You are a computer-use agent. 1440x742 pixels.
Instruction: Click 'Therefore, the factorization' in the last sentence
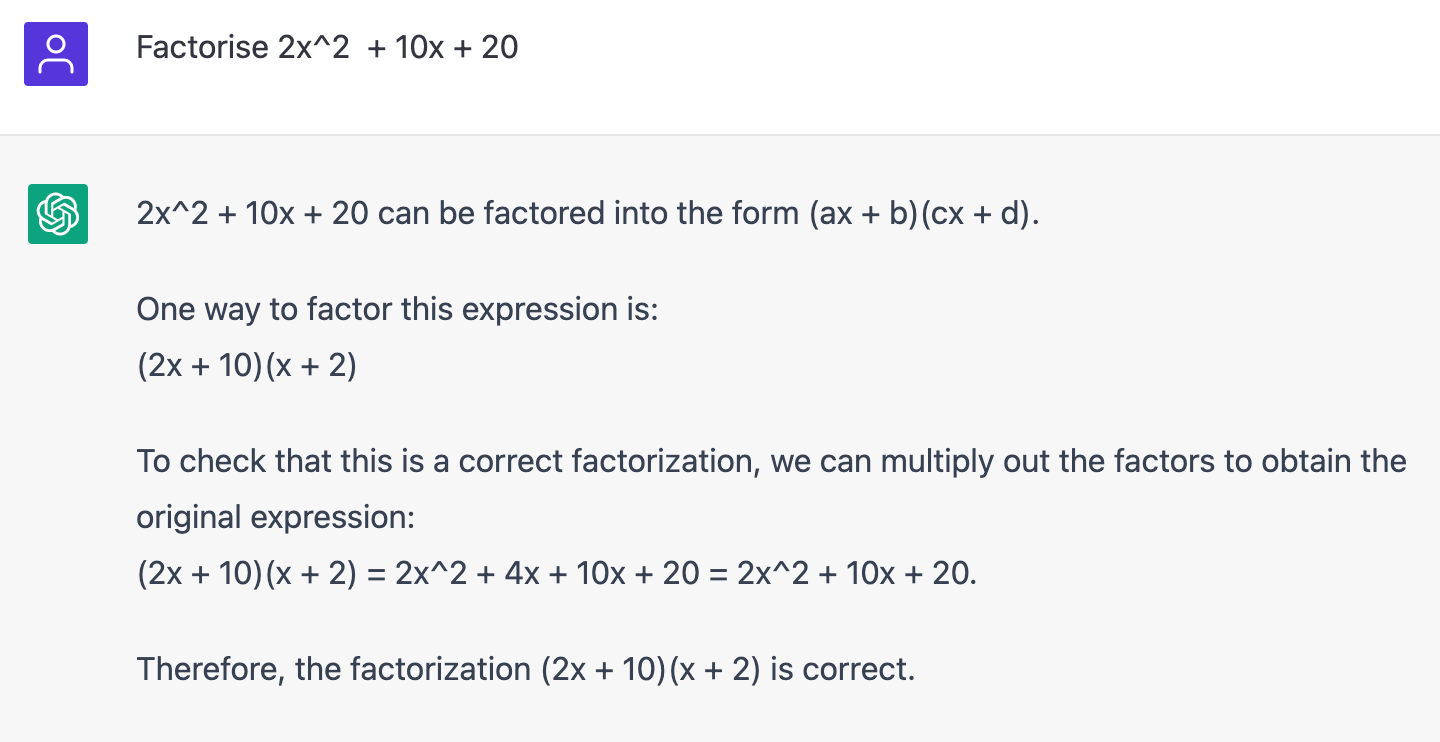tap(333, 669)
